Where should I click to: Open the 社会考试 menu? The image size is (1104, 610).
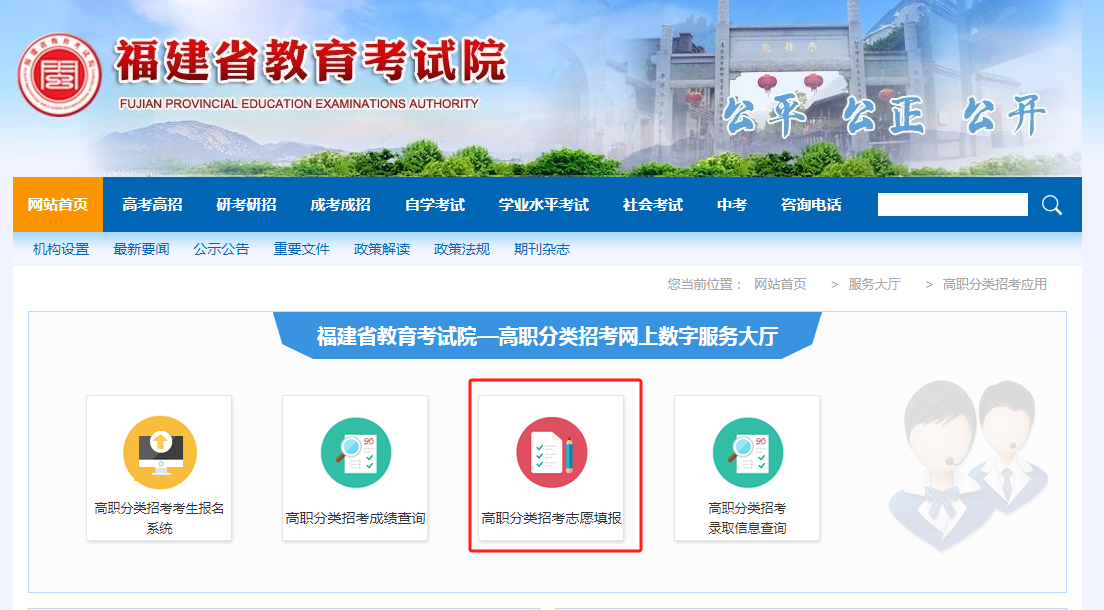pos(655,204)
